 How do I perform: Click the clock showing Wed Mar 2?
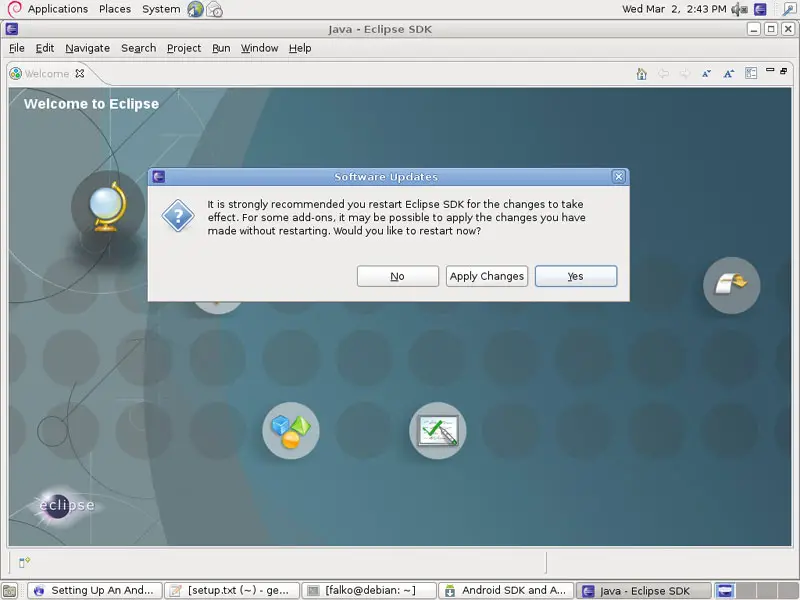tap(674, 9)
